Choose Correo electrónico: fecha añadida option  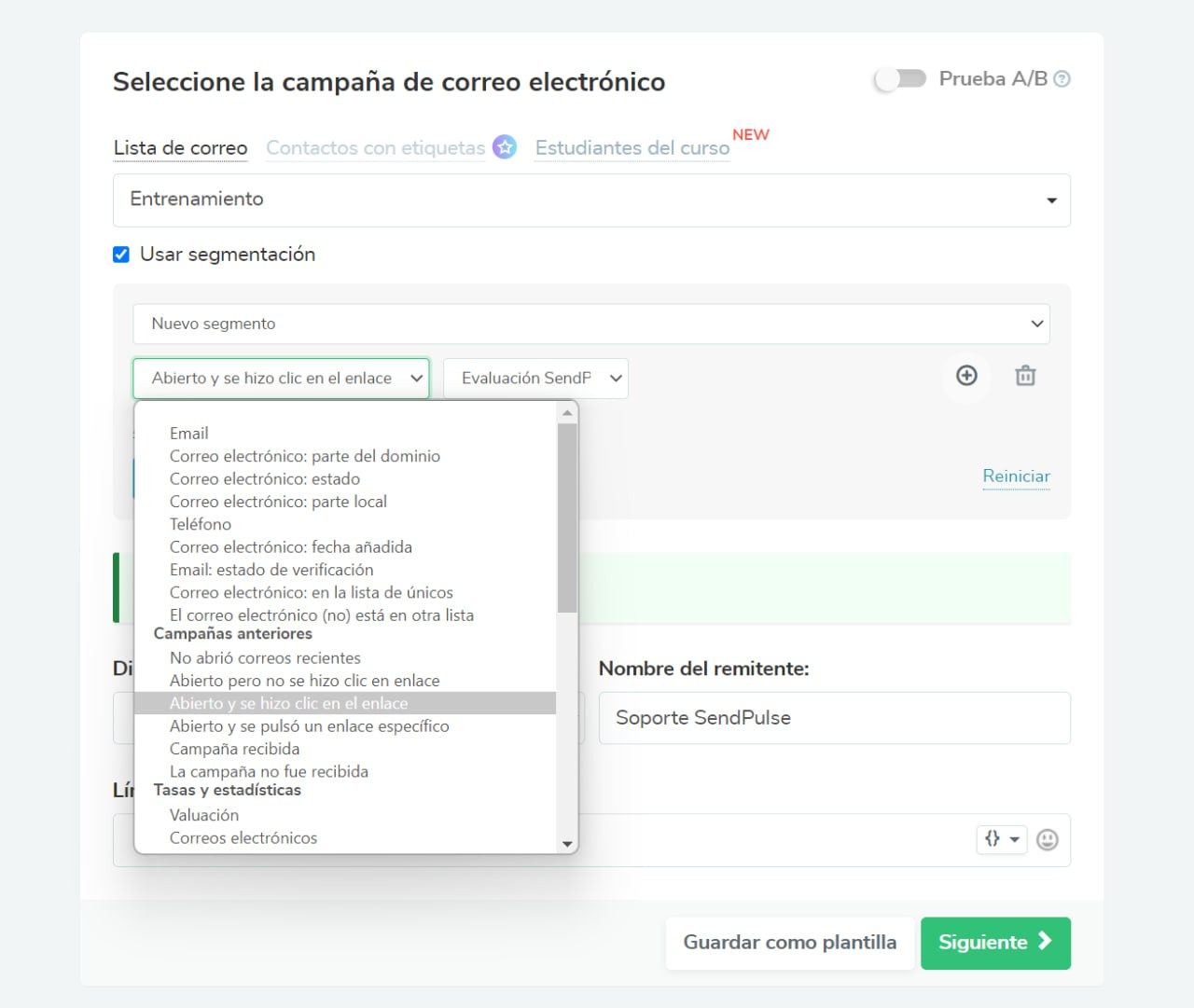[x=345, y=547]
